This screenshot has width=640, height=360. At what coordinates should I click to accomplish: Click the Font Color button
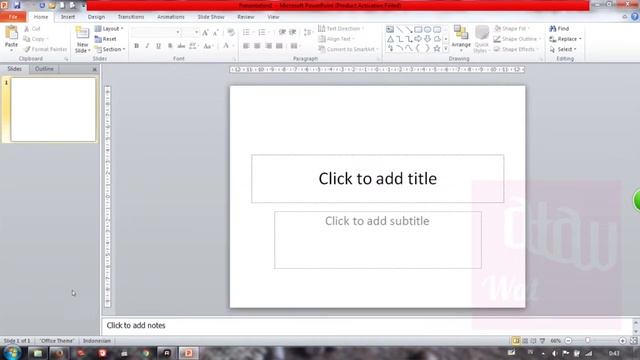(x=226, y=46)
